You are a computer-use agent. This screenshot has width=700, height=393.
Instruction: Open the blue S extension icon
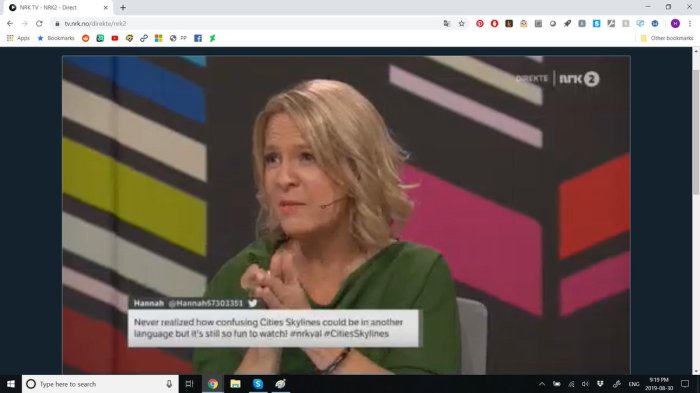point(596,24)
